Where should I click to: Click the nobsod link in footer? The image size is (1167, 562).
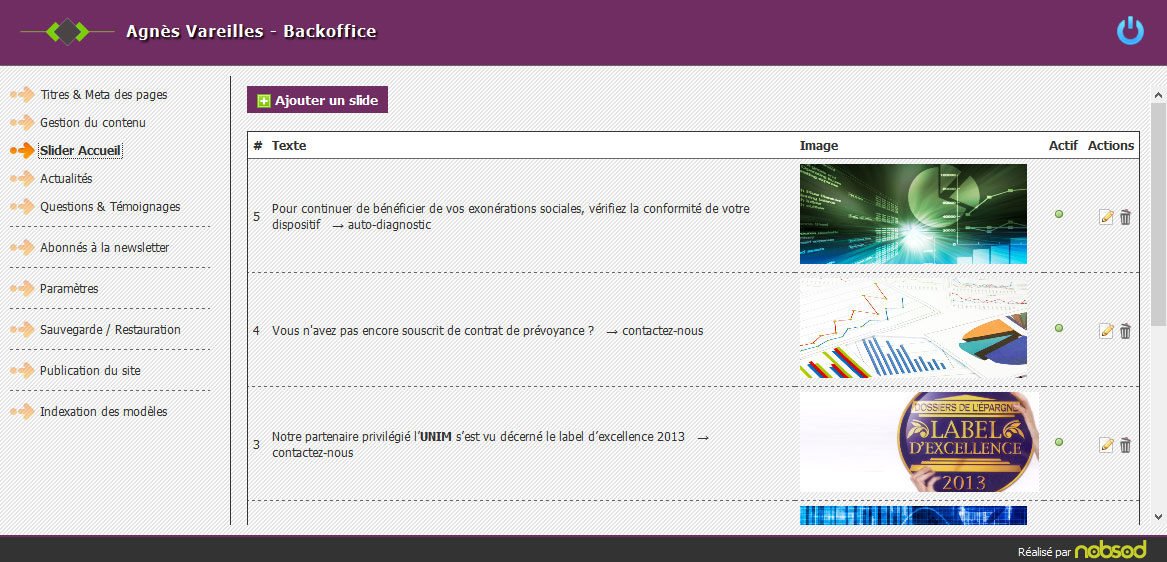[x=1110, y=550]
